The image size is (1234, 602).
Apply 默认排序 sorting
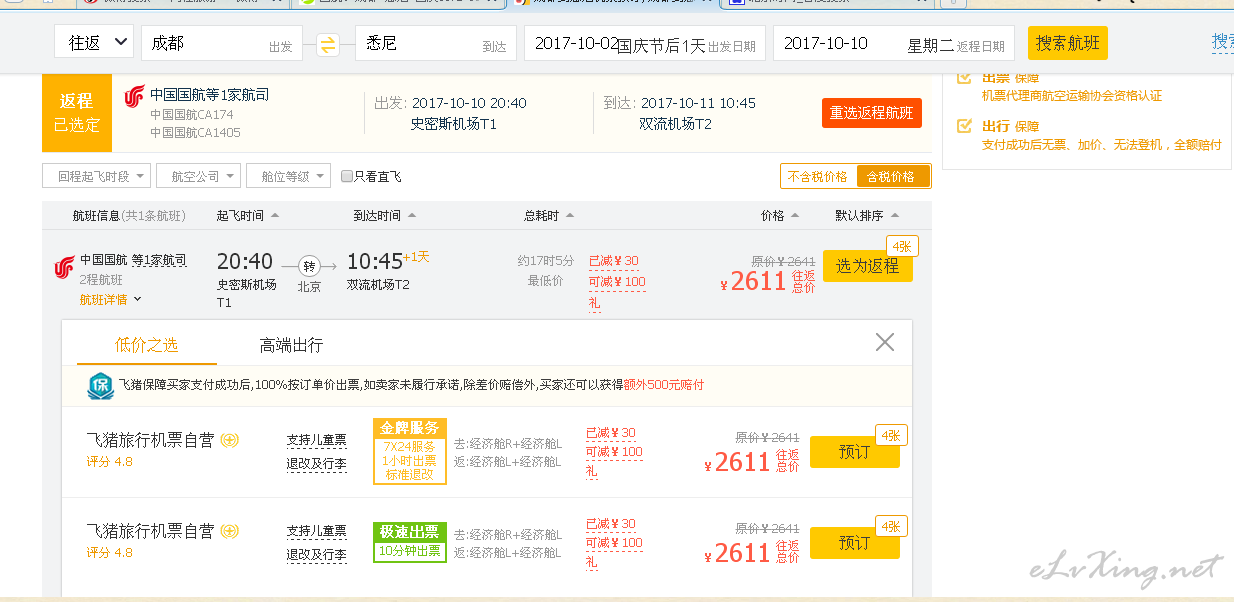point(867,215)
